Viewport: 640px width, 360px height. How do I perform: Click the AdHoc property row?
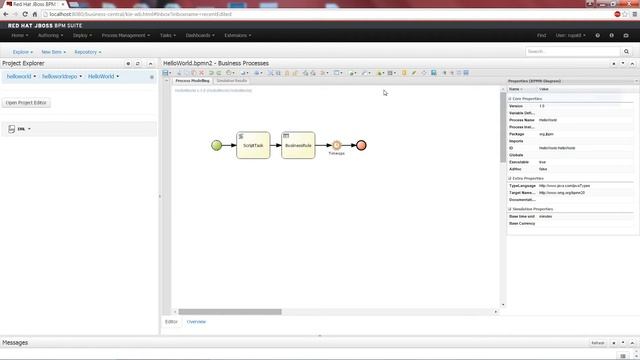(571, 169)
